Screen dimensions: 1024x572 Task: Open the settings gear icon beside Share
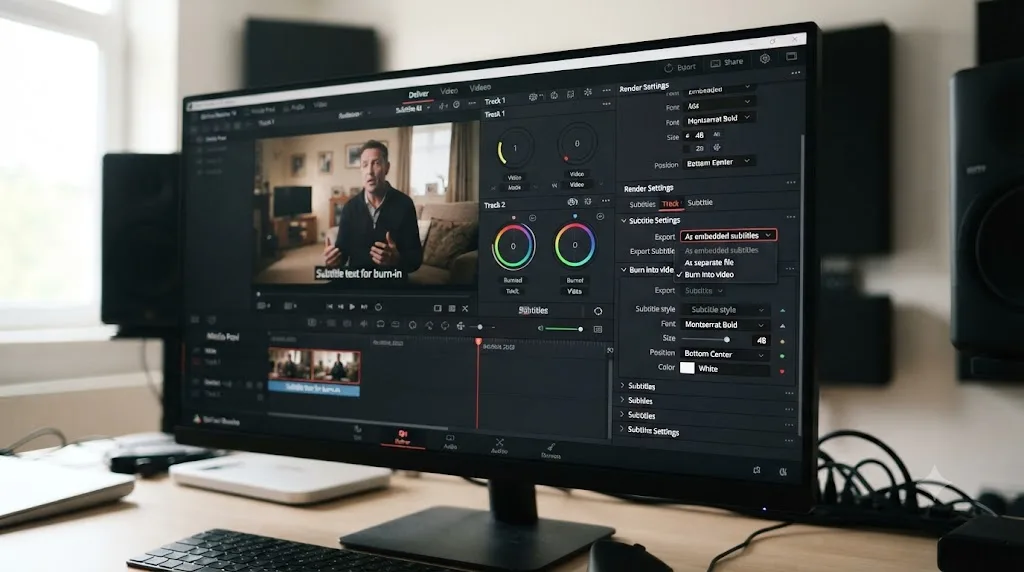tap(765, 59)
